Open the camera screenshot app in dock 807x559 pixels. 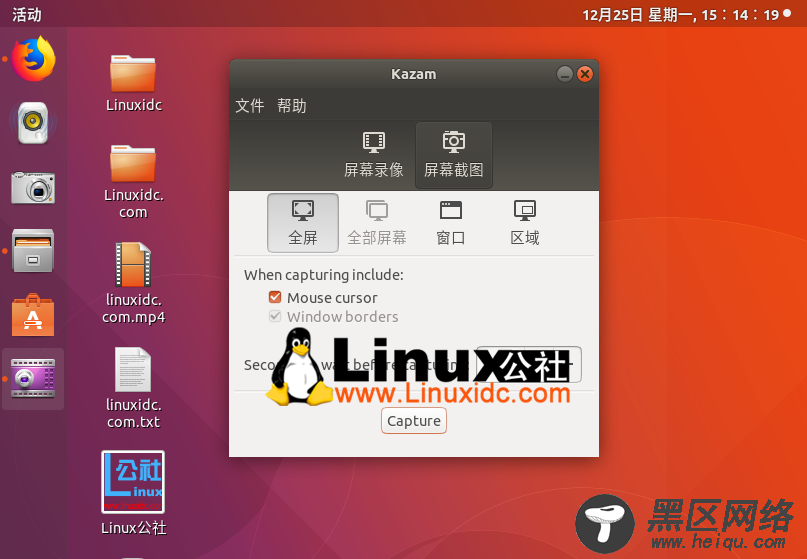pyautogui.click(x=33, y=187)
